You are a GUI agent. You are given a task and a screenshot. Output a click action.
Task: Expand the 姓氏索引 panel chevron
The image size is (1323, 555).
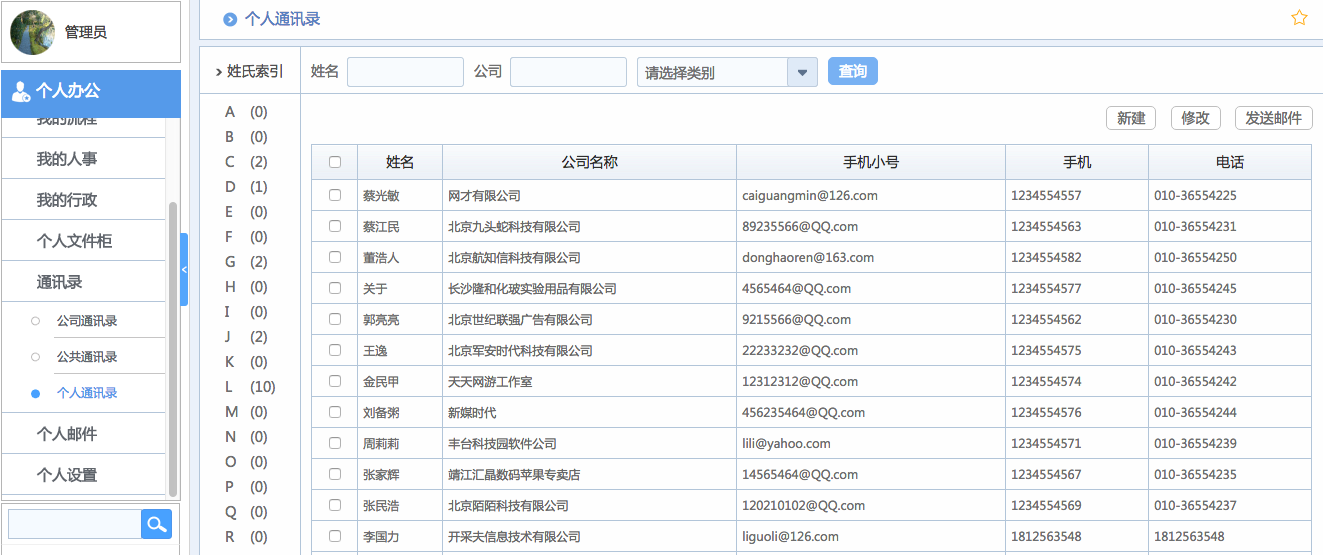point(218,72)
